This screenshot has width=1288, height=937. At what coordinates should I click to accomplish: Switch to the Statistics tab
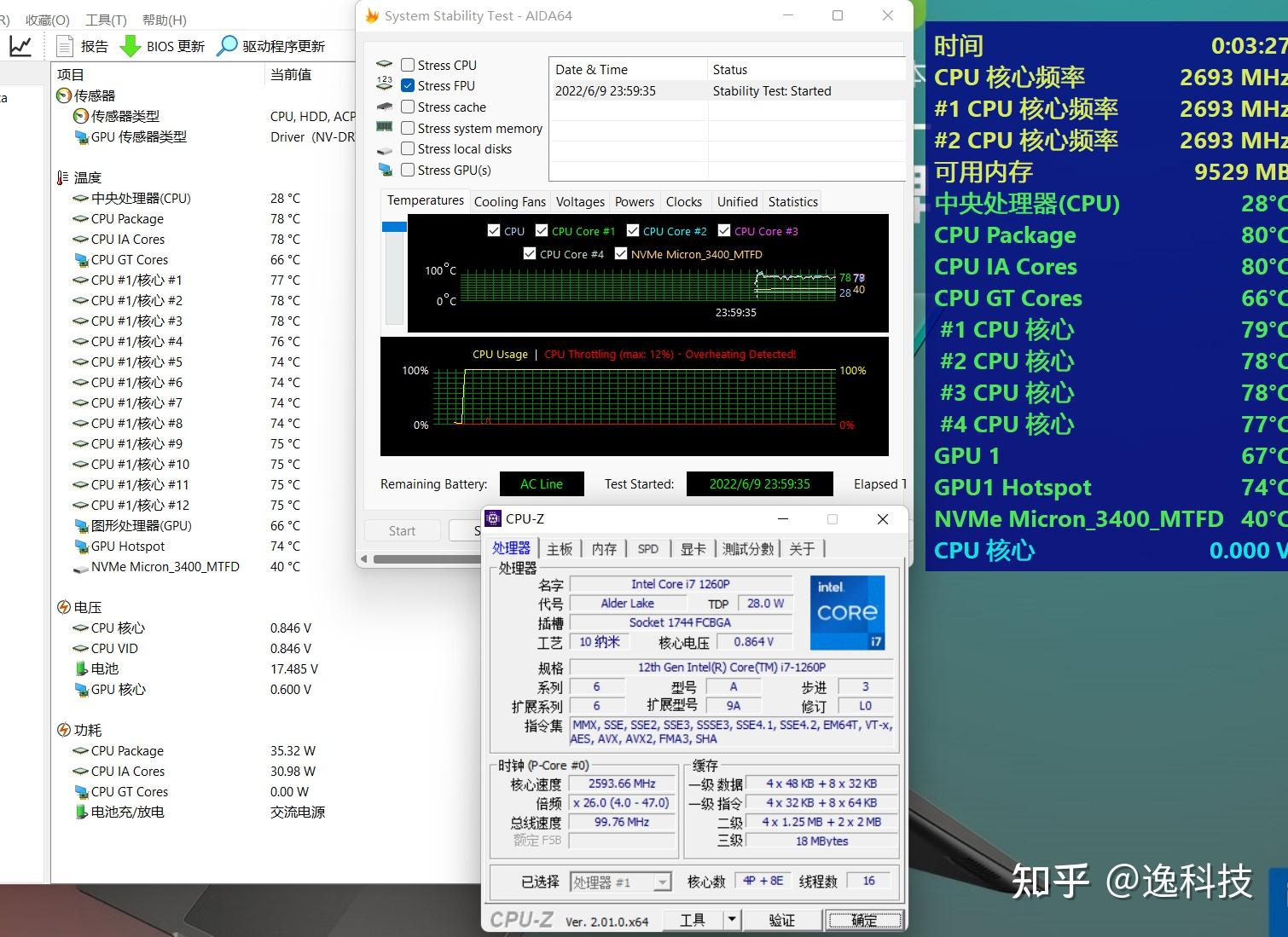point(792,201)
